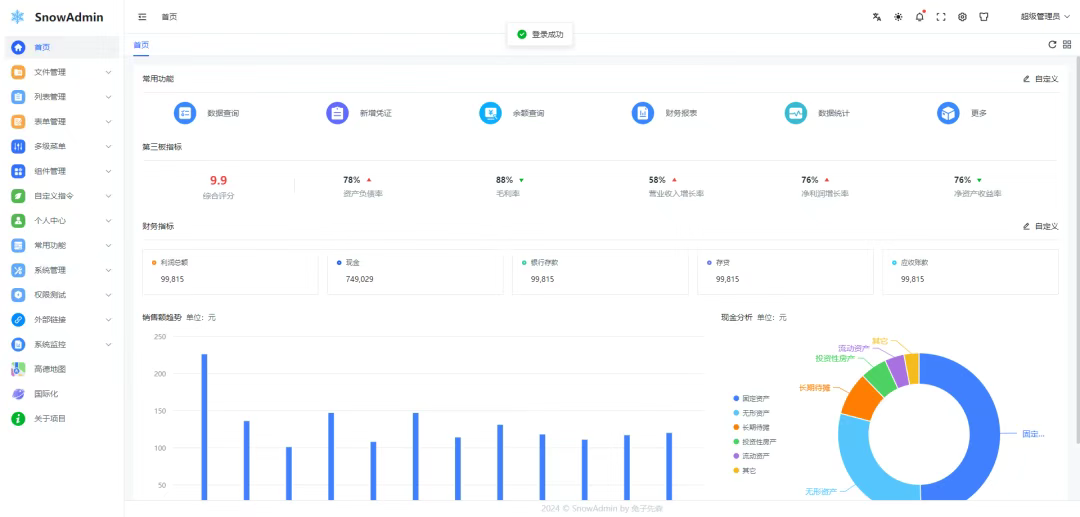
Task: Click 自定义 beside 常用功能
Action: pyautogui.click(x=1040, y=78)
